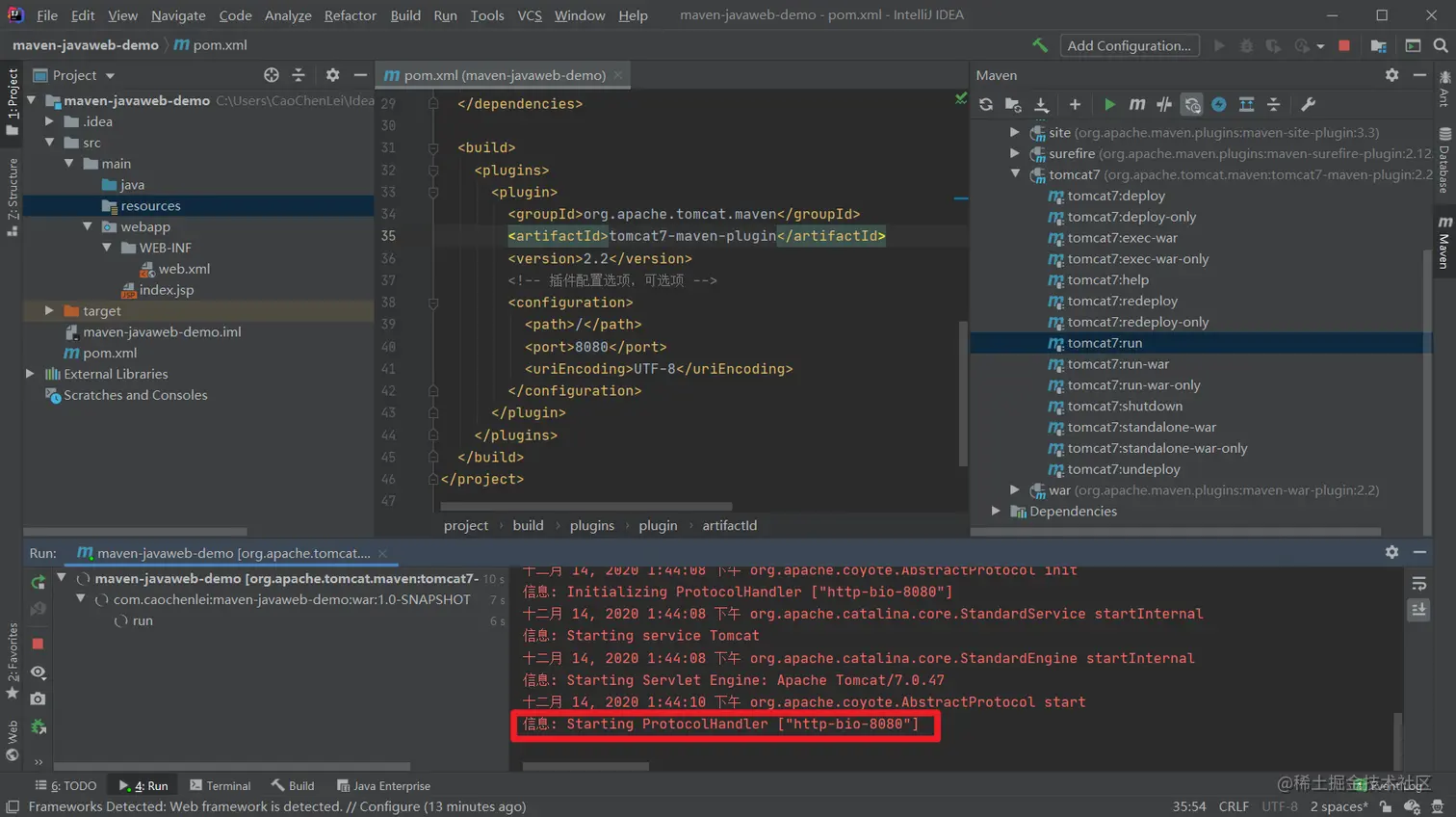Collapse all nodes in Maven panel
Image resolution: width=1456 pixels, height=817 pixels.
[x=1273, y=104]
